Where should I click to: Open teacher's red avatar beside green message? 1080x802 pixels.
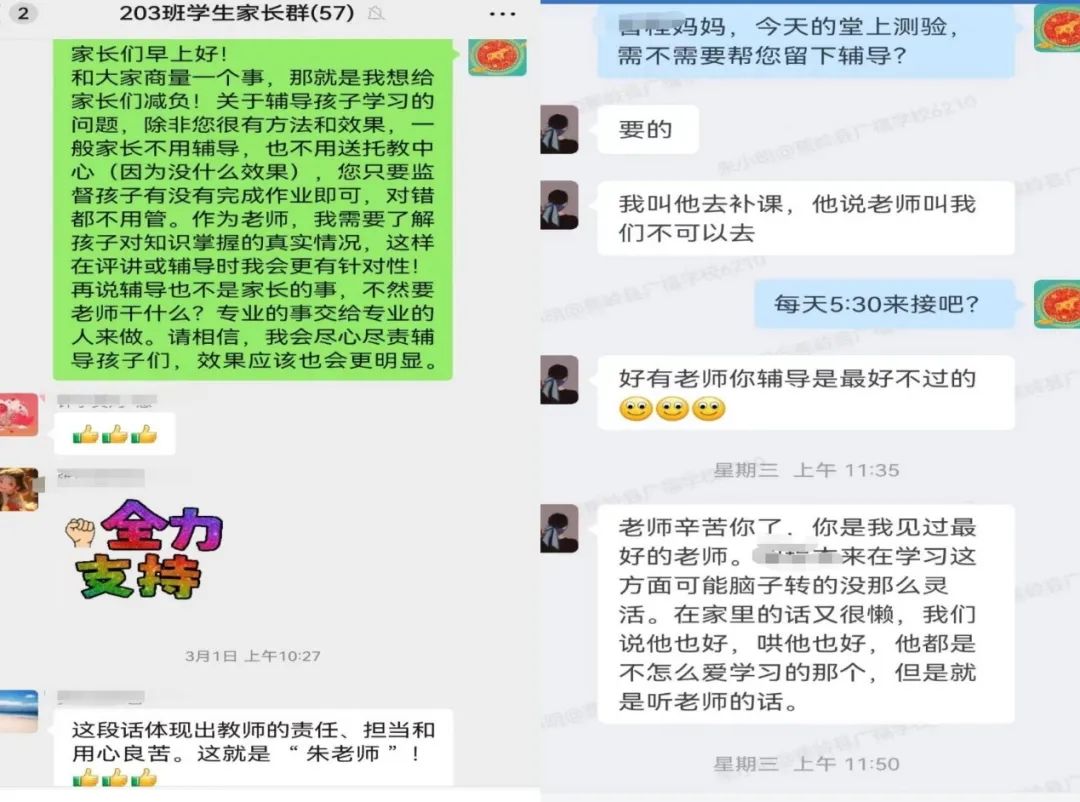pos(497,57)
